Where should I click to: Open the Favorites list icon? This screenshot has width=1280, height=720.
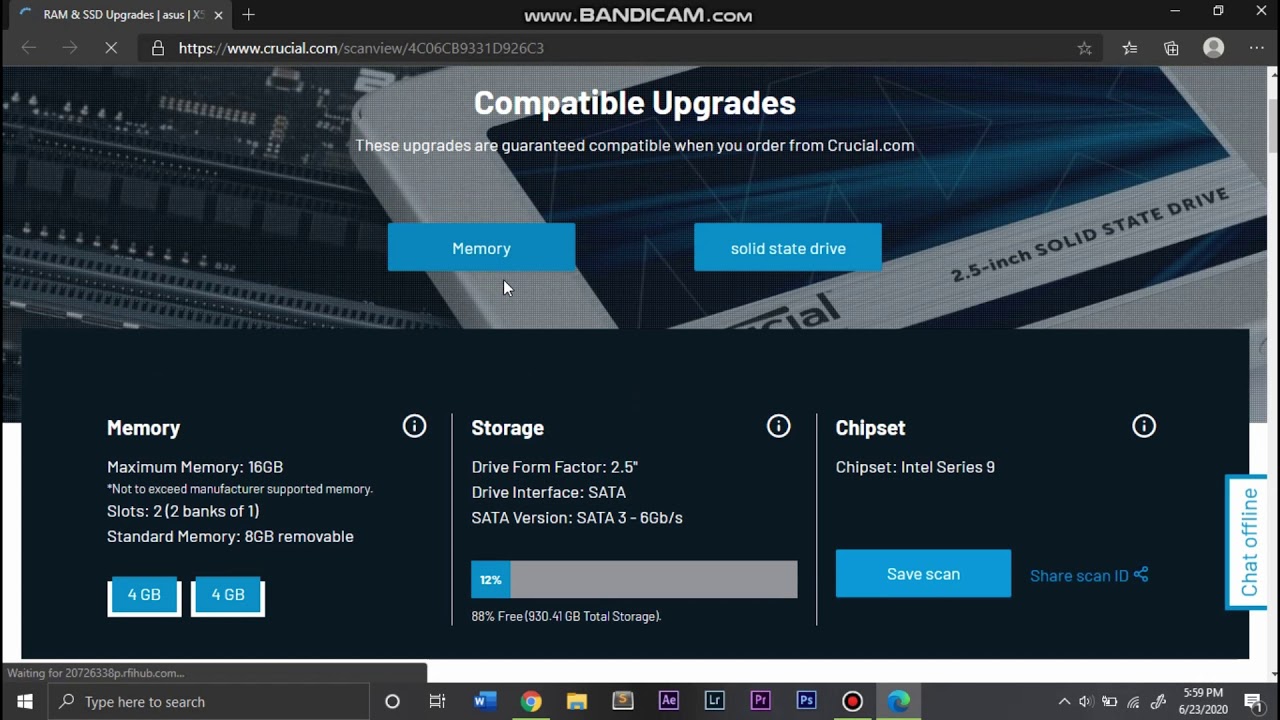click(x=1130, y=48)
